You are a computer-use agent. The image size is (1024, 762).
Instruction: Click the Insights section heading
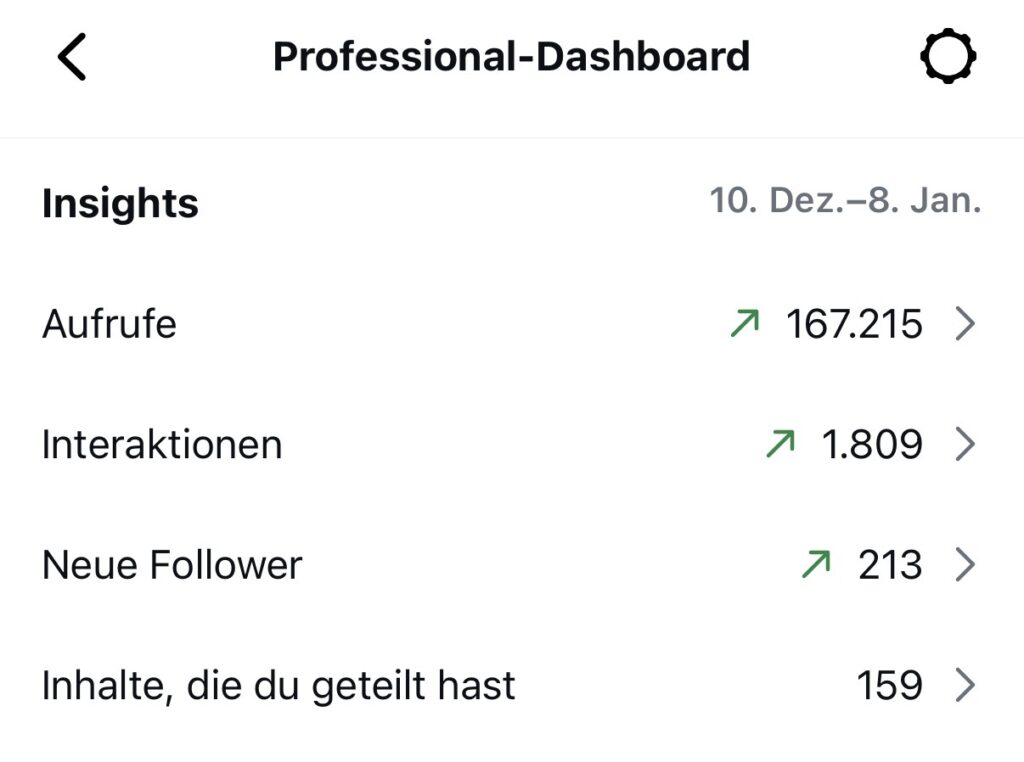click(x=120, y=203)
